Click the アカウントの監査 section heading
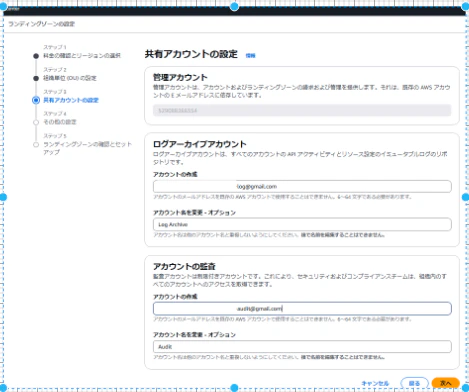Screen dimensions: 469x392 tap(184, 266)
